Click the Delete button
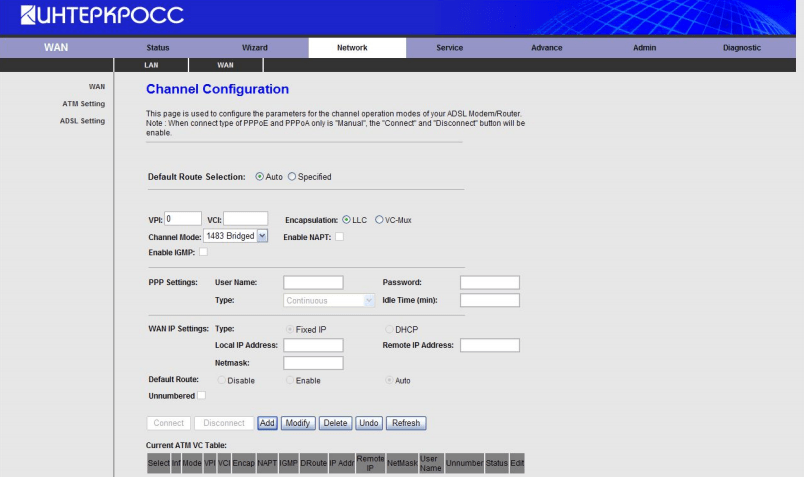Viewport: 804px width, 477px height. tap(334, 423)
